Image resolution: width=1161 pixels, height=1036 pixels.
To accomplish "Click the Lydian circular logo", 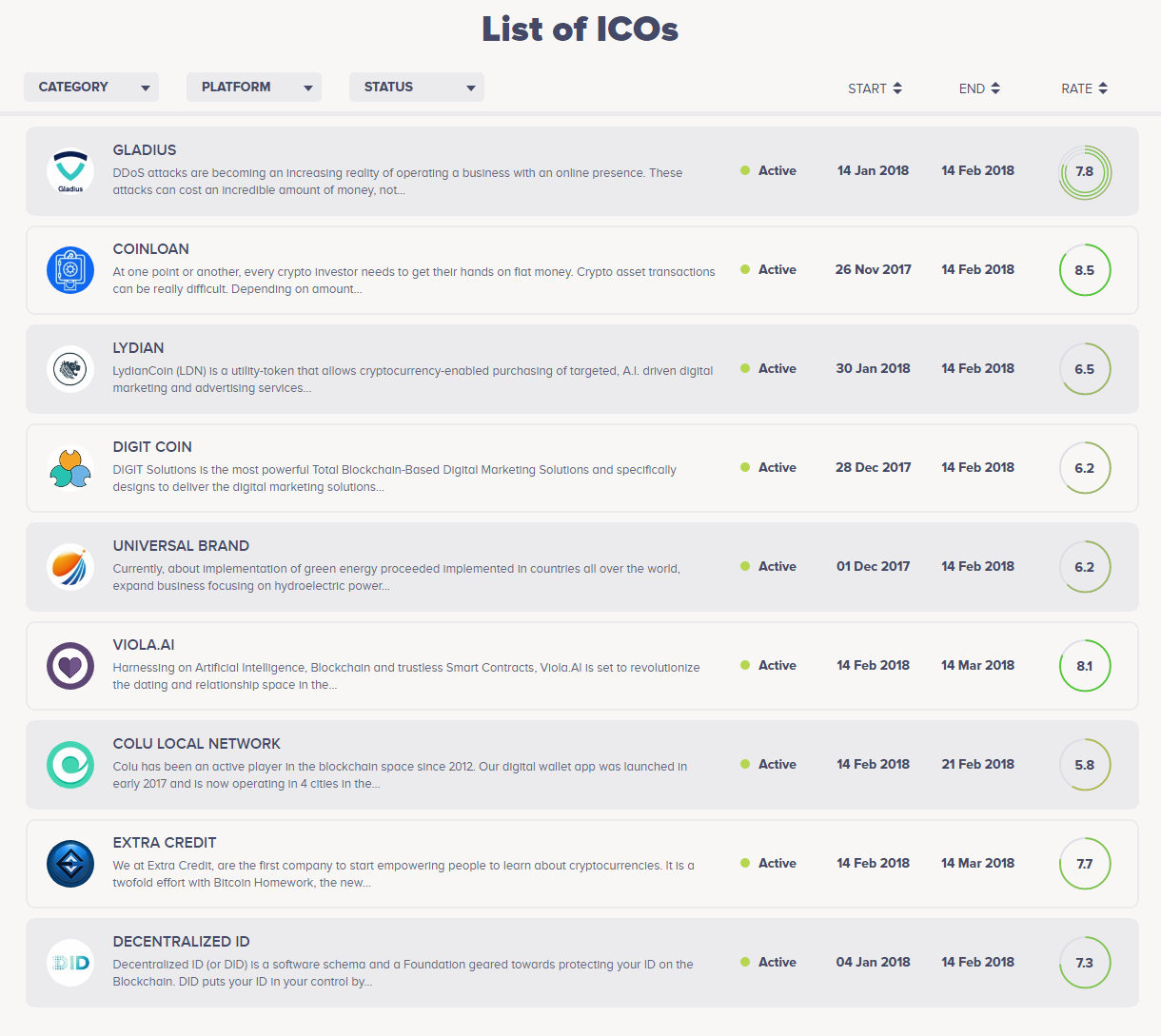I will click(69, 369).
